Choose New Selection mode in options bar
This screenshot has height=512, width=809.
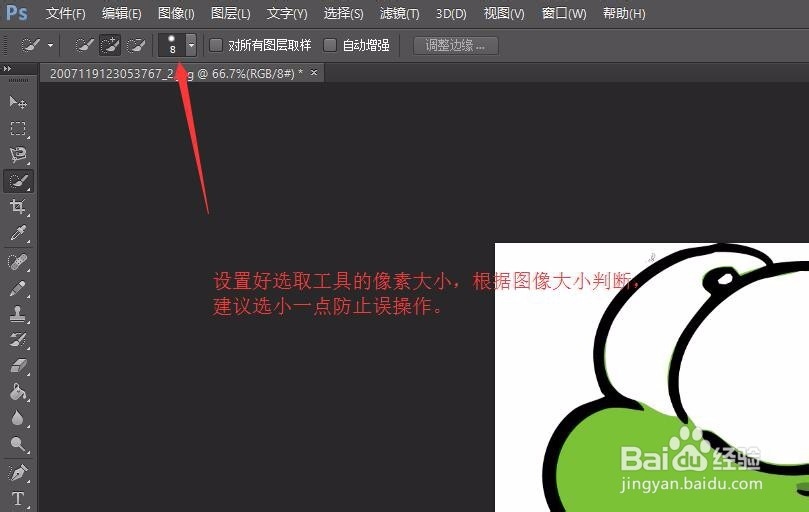coord(84,45)
